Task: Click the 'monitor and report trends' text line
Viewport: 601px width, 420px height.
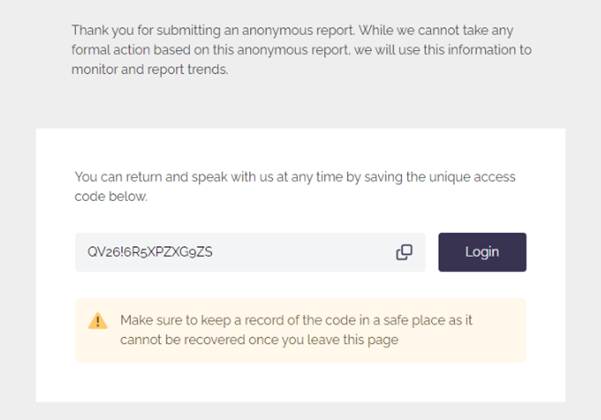Action: 150,69
